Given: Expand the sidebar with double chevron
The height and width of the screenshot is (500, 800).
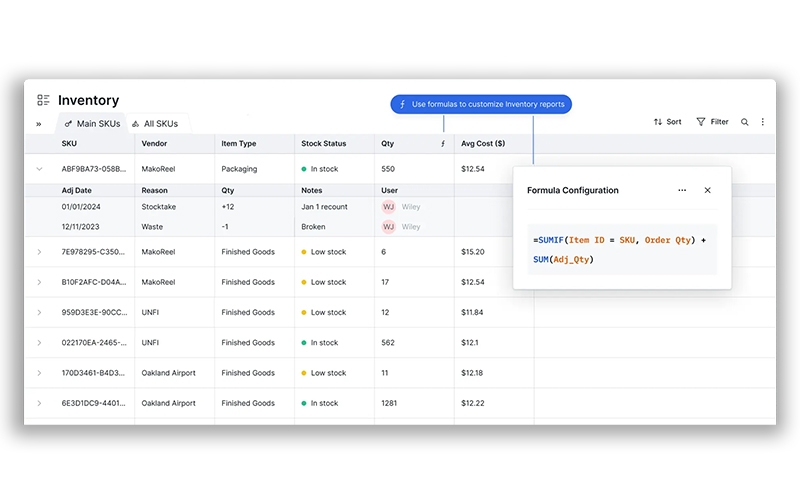Looking at the screenshot, I should [39, 124].
